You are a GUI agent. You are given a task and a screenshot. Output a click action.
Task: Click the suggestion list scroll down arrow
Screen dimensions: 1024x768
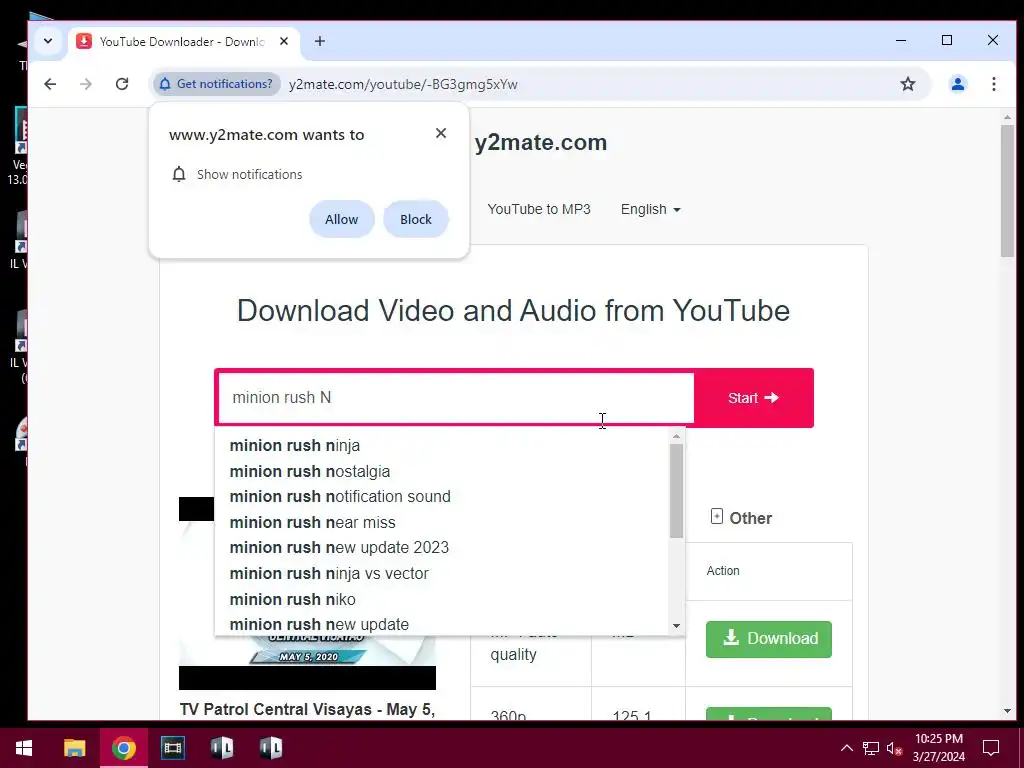[x=677, y=626]
